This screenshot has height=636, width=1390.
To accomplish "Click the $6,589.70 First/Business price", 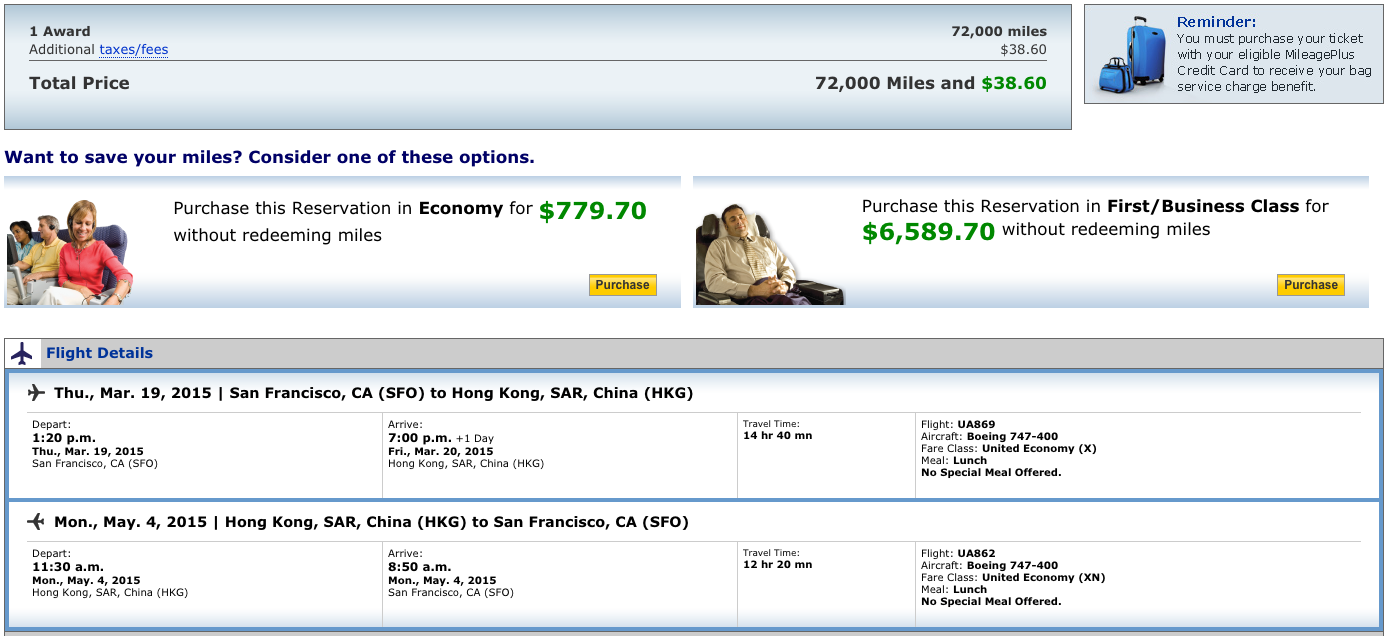I will tap(929, 232).
